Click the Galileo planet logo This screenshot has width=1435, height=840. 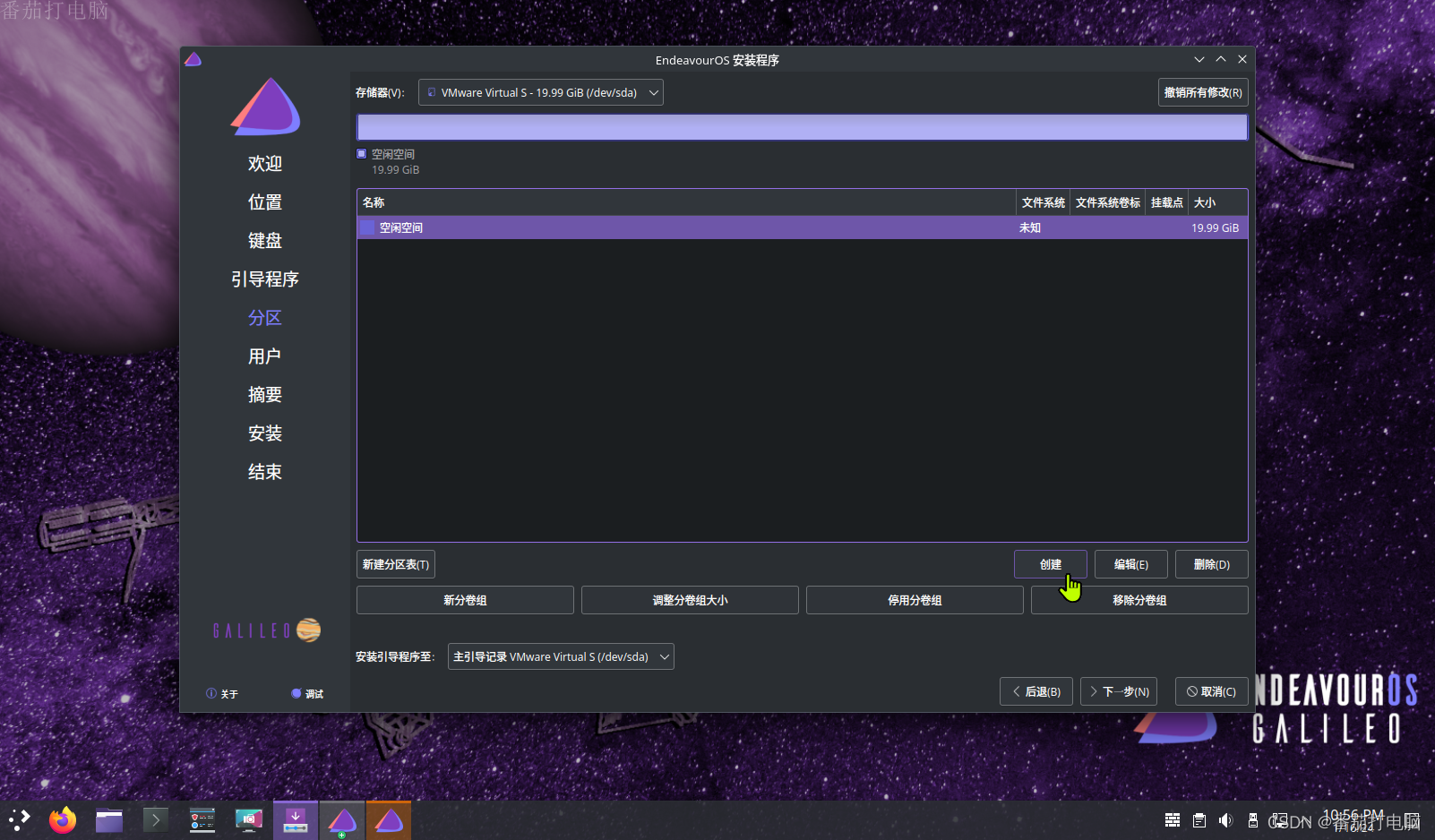(x=309, y=630)
